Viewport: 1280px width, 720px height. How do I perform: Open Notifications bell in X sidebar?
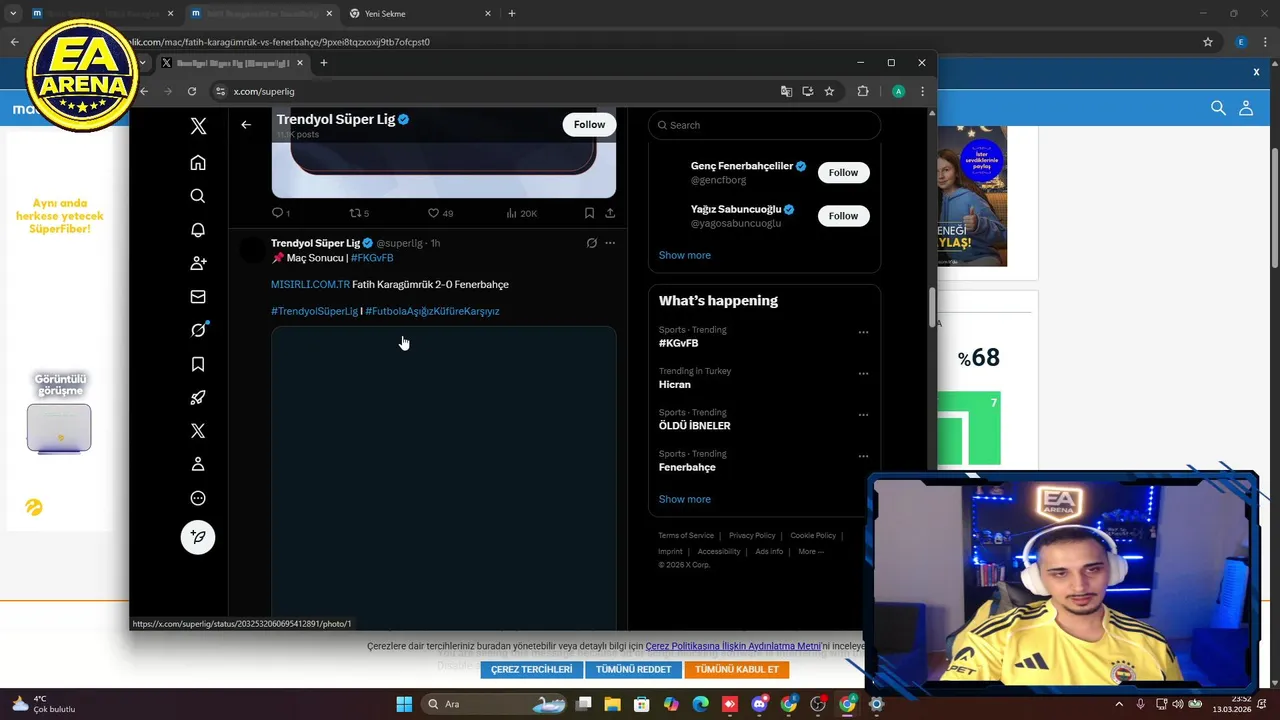point(198,230)
